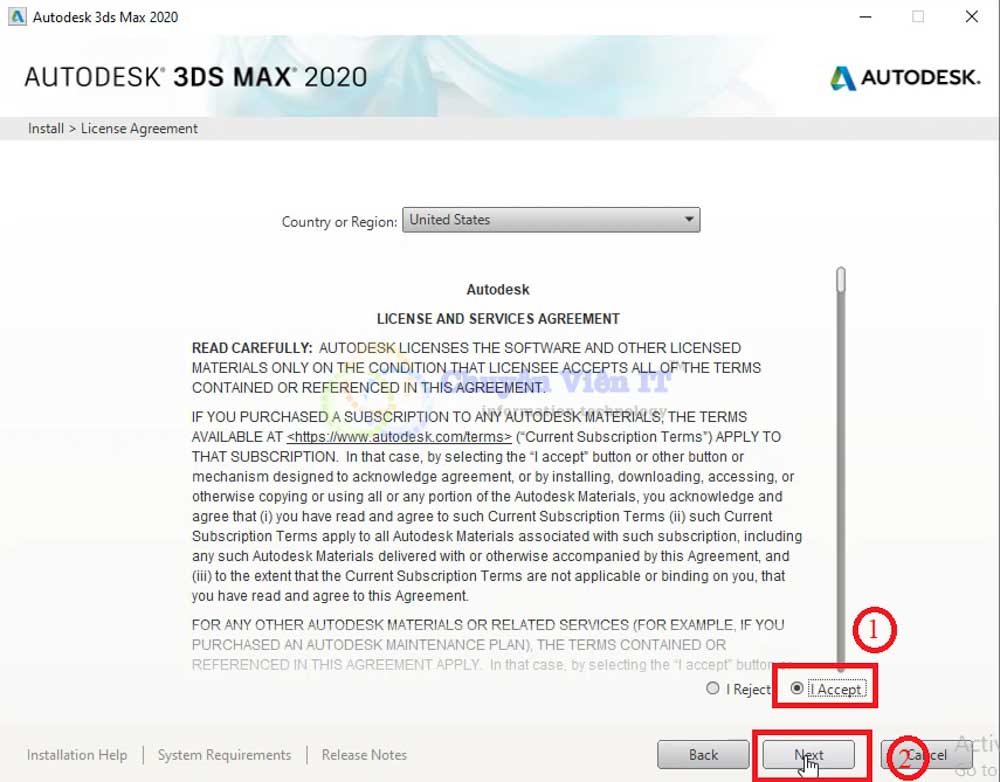Click the 3ds Max icon in the title bar
This screenshot has height=782, width=1000.
click(16, 16)
